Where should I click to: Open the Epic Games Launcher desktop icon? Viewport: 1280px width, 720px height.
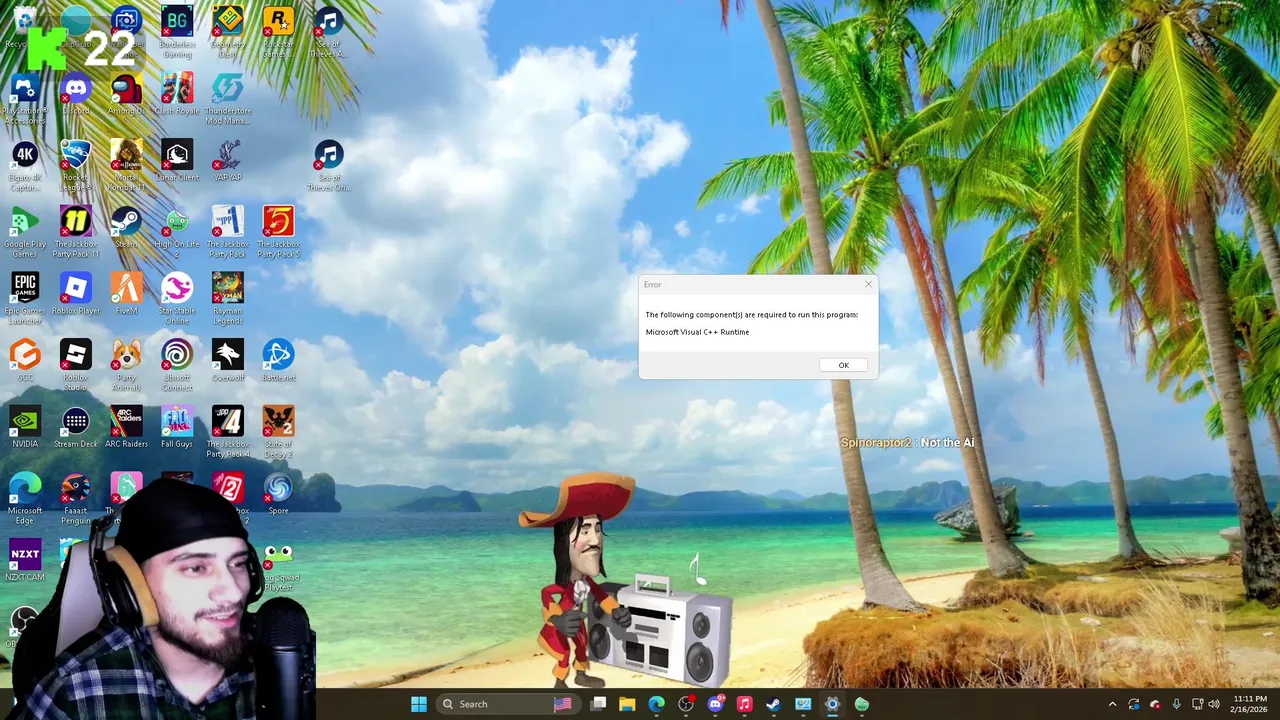[x=25, y=299]
